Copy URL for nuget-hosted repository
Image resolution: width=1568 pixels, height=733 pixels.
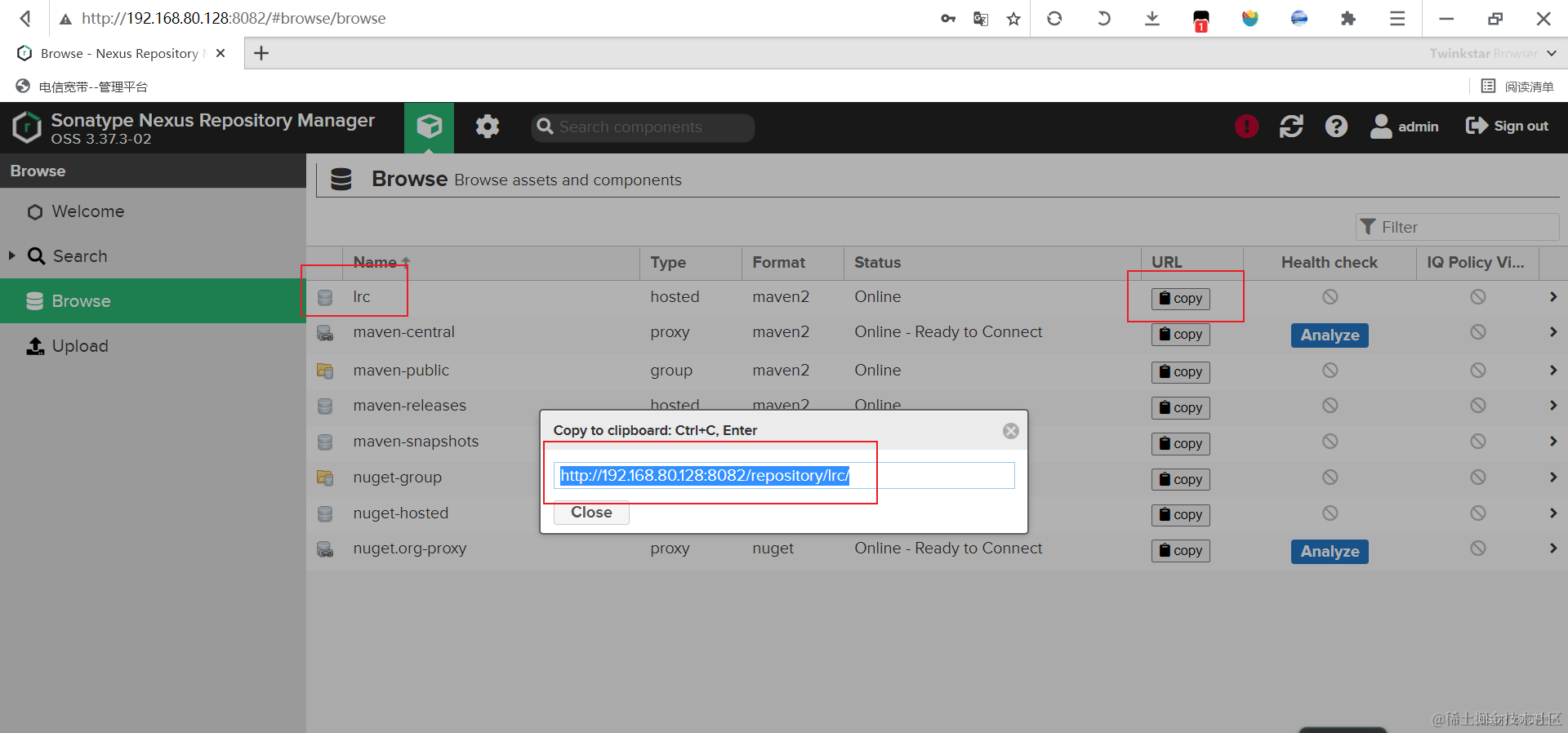[1181, 515]
